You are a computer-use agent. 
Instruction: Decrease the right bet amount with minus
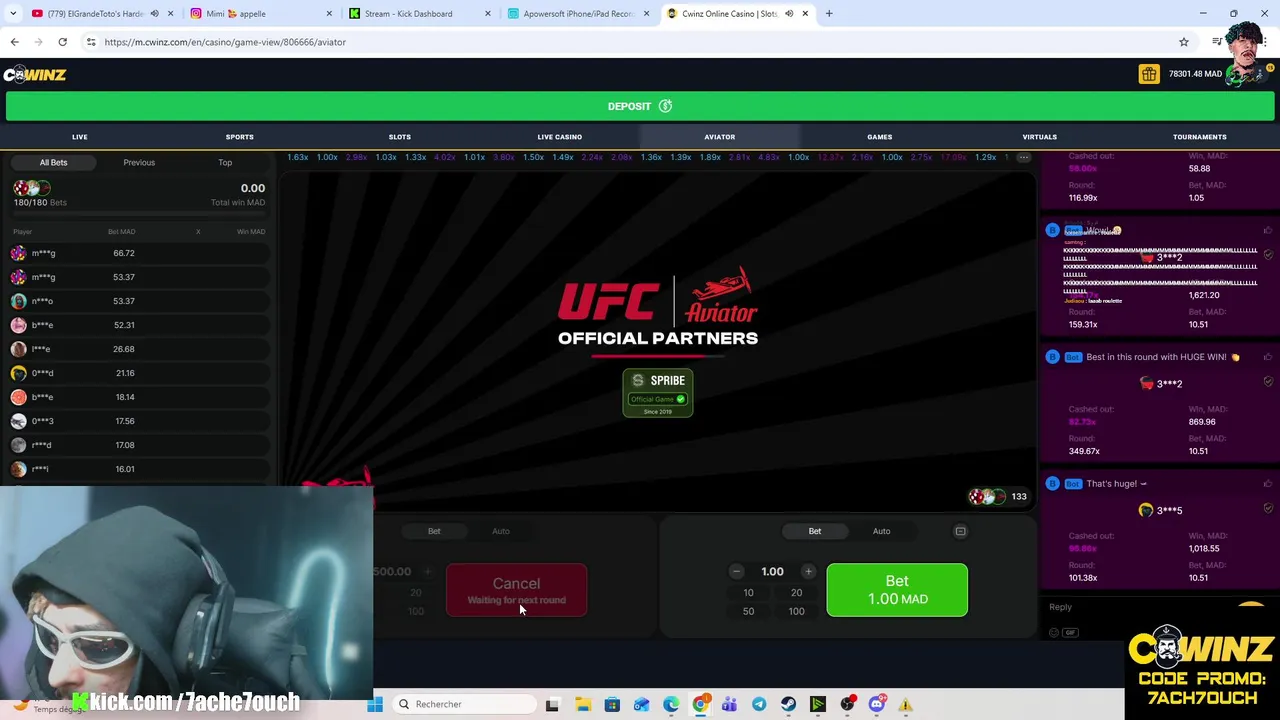736,572
